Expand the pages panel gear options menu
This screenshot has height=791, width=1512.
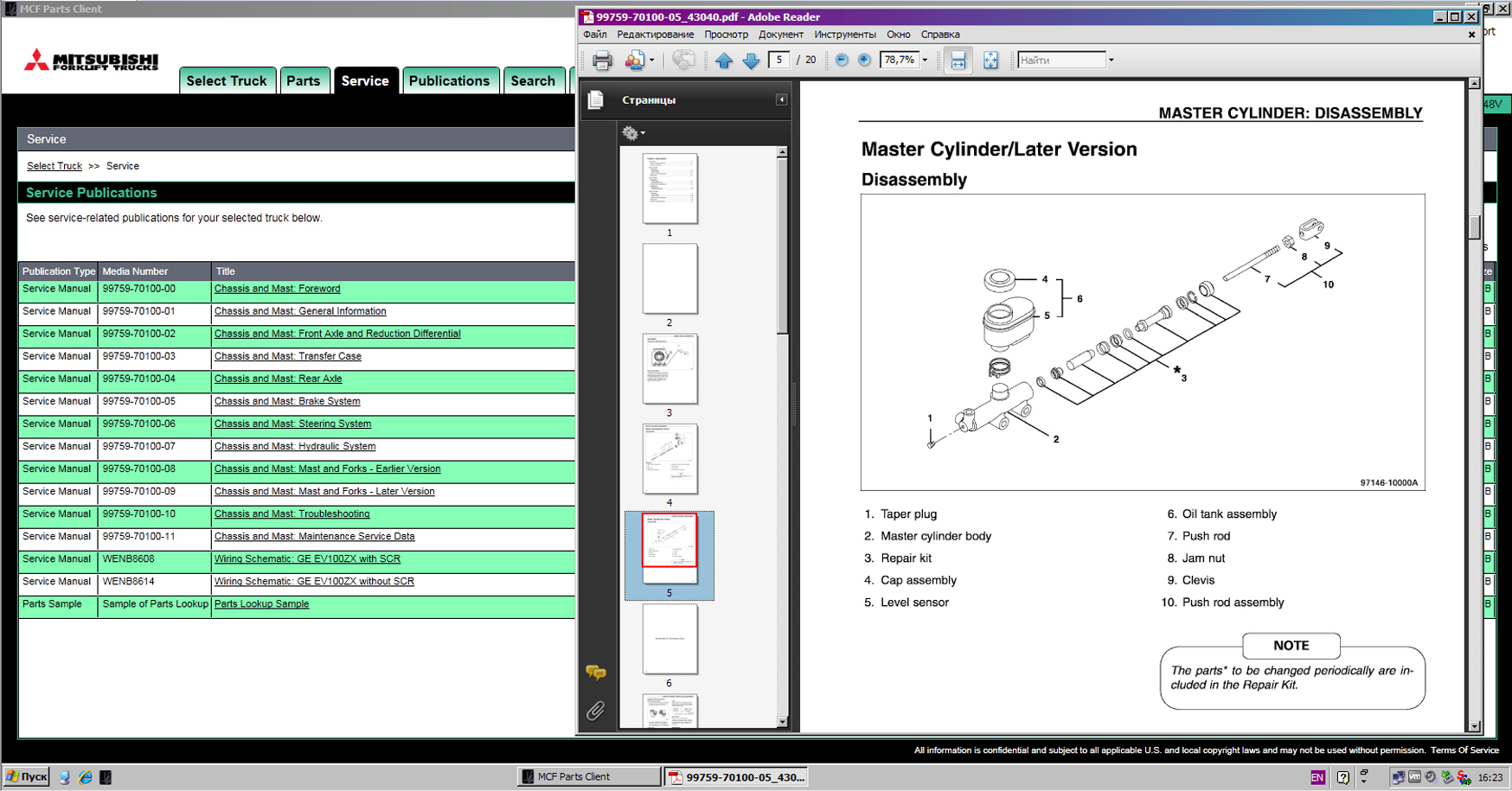coord(633,133)
